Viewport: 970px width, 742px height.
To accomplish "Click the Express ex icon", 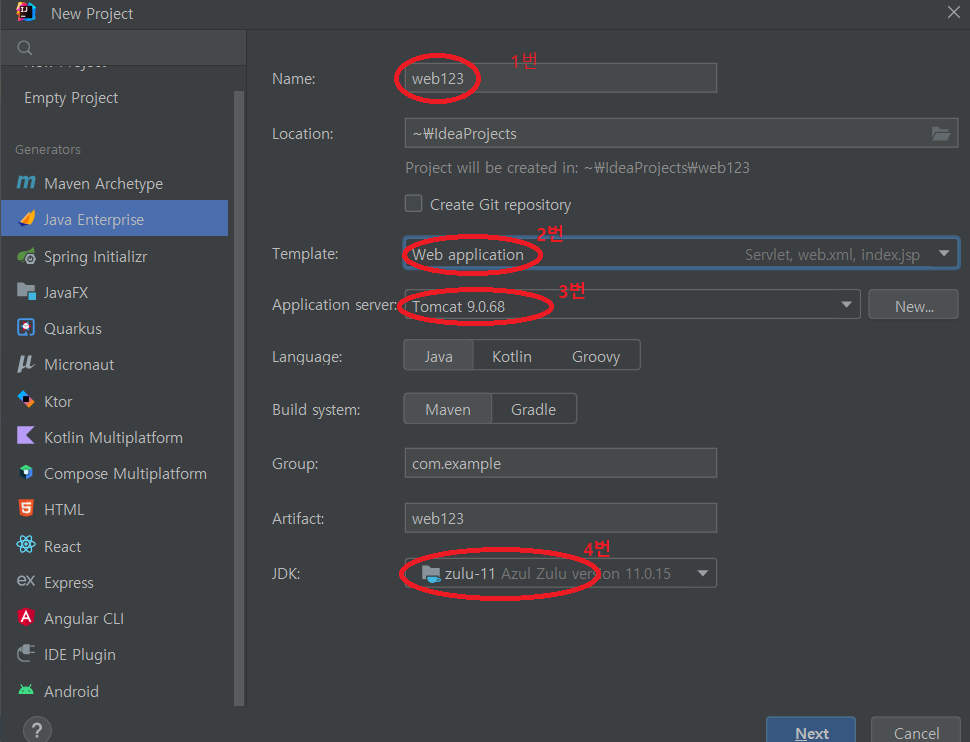I will 26,581.
